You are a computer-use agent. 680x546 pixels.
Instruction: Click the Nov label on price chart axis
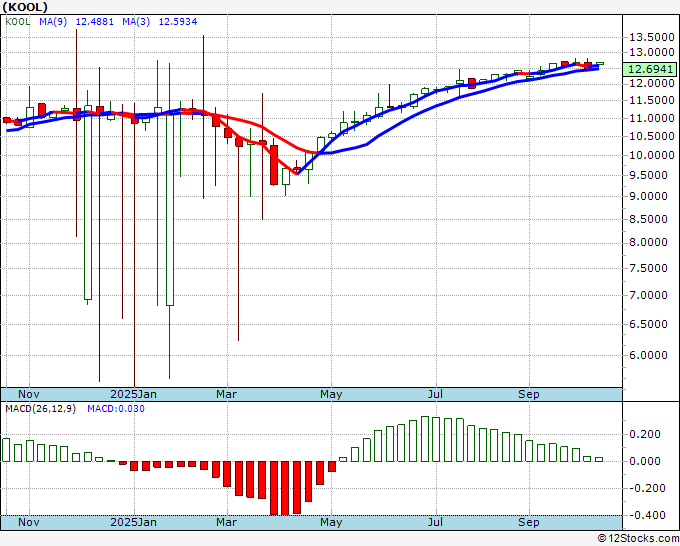(29, 394)
